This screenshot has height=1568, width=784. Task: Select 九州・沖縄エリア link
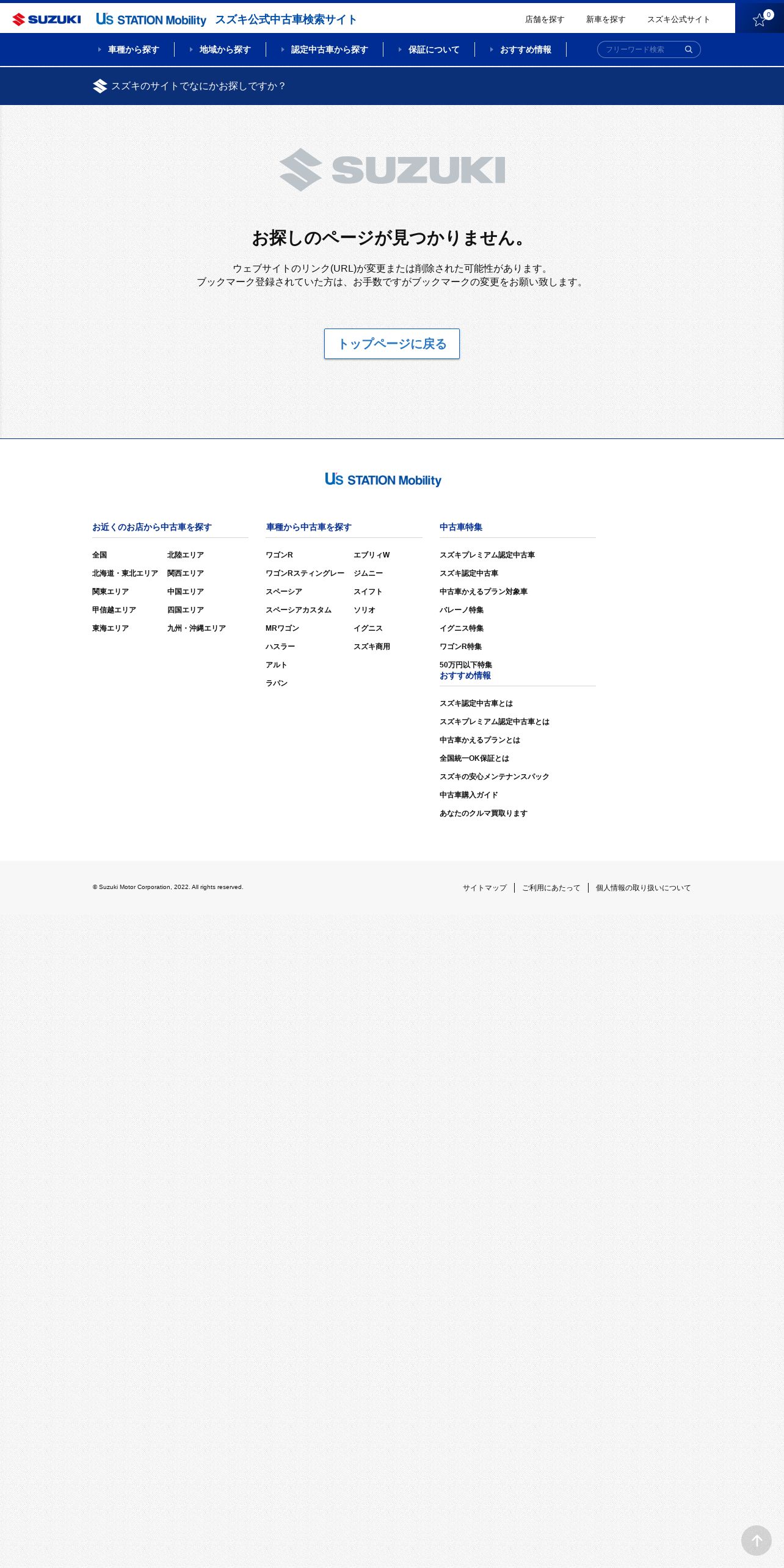click(197, 628)
